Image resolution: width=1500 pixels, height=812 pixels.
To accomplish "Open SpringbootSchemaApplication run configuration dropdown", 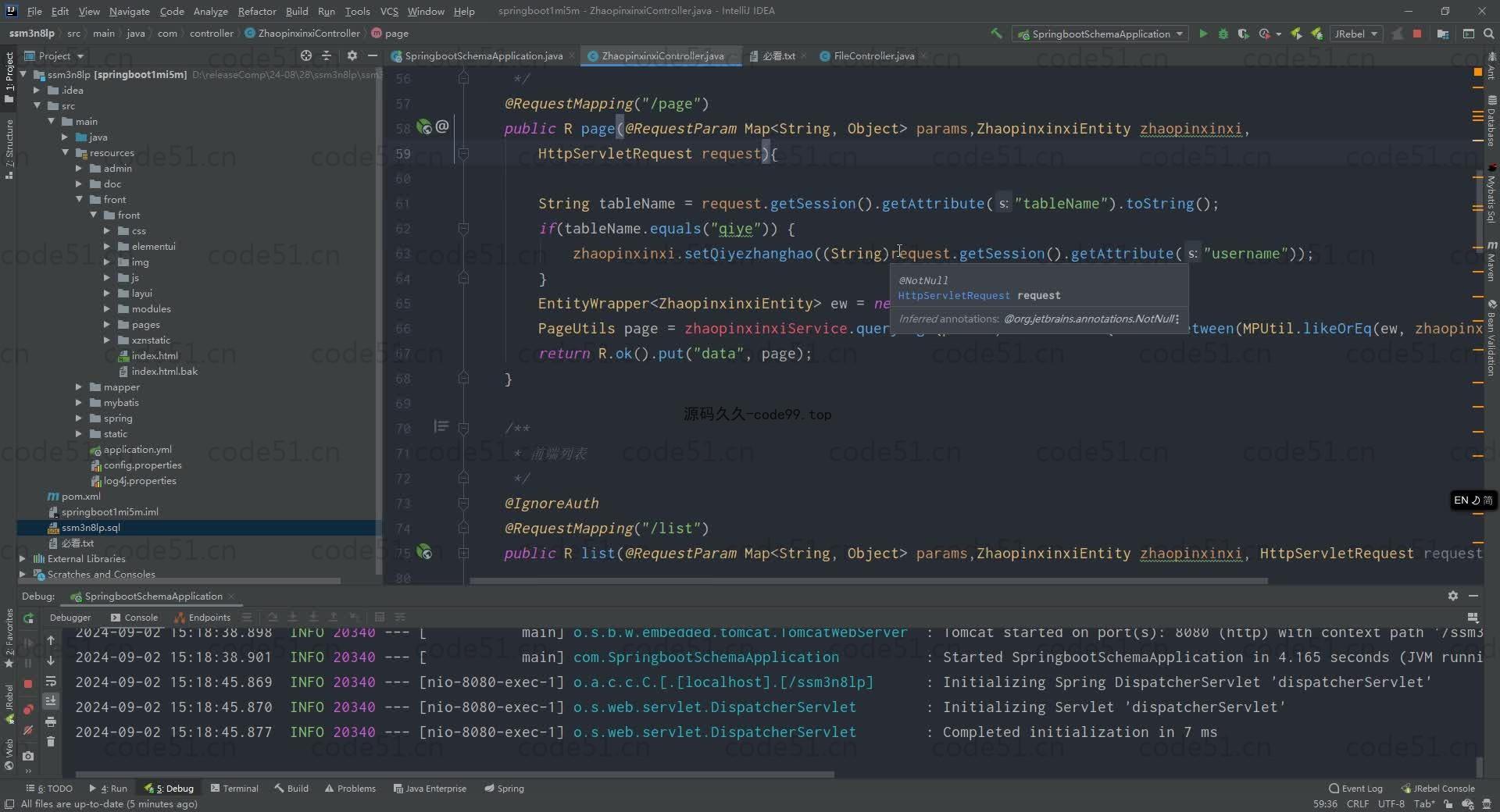I will coord(1100,34).
